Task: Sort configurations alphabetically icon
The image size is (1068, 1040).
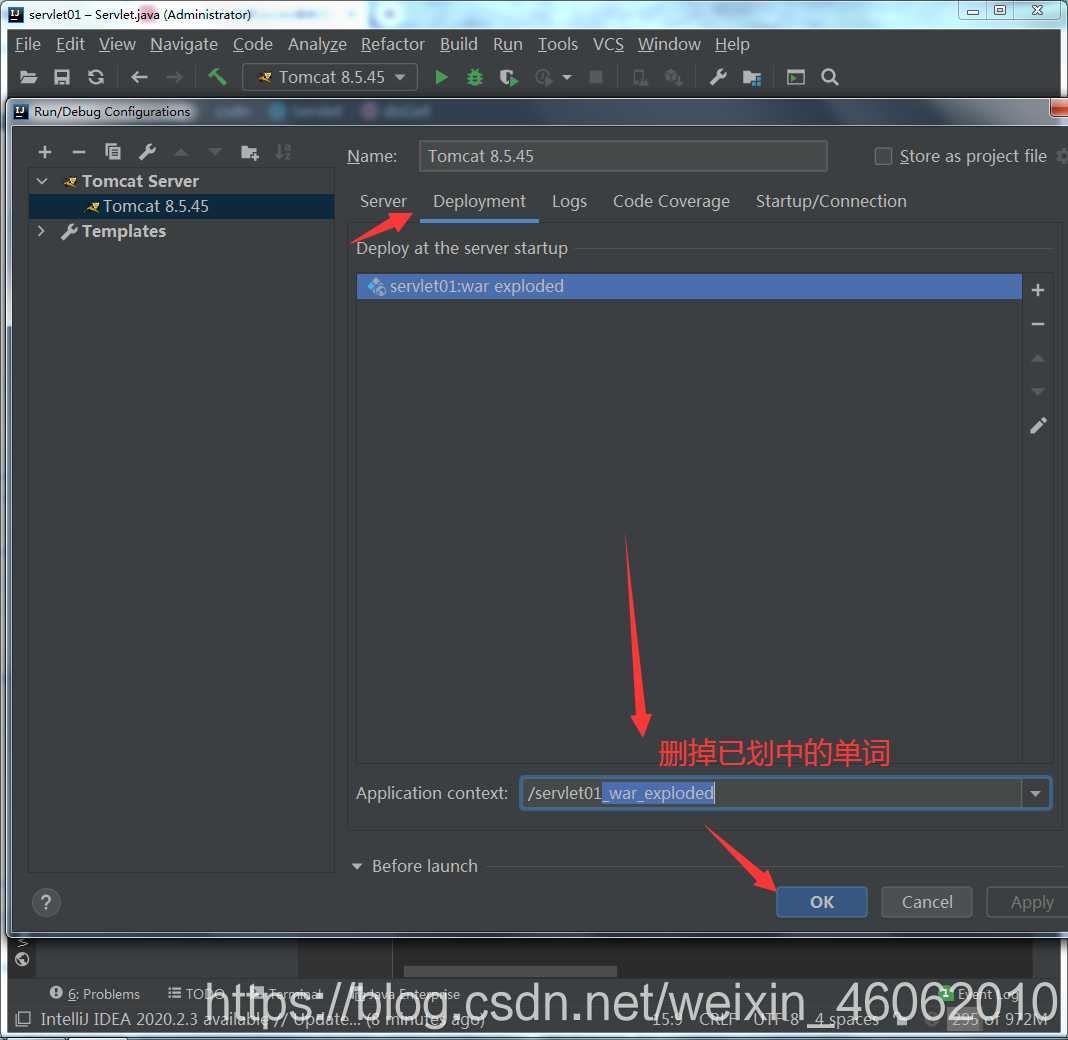Action: tap(283, 151)
